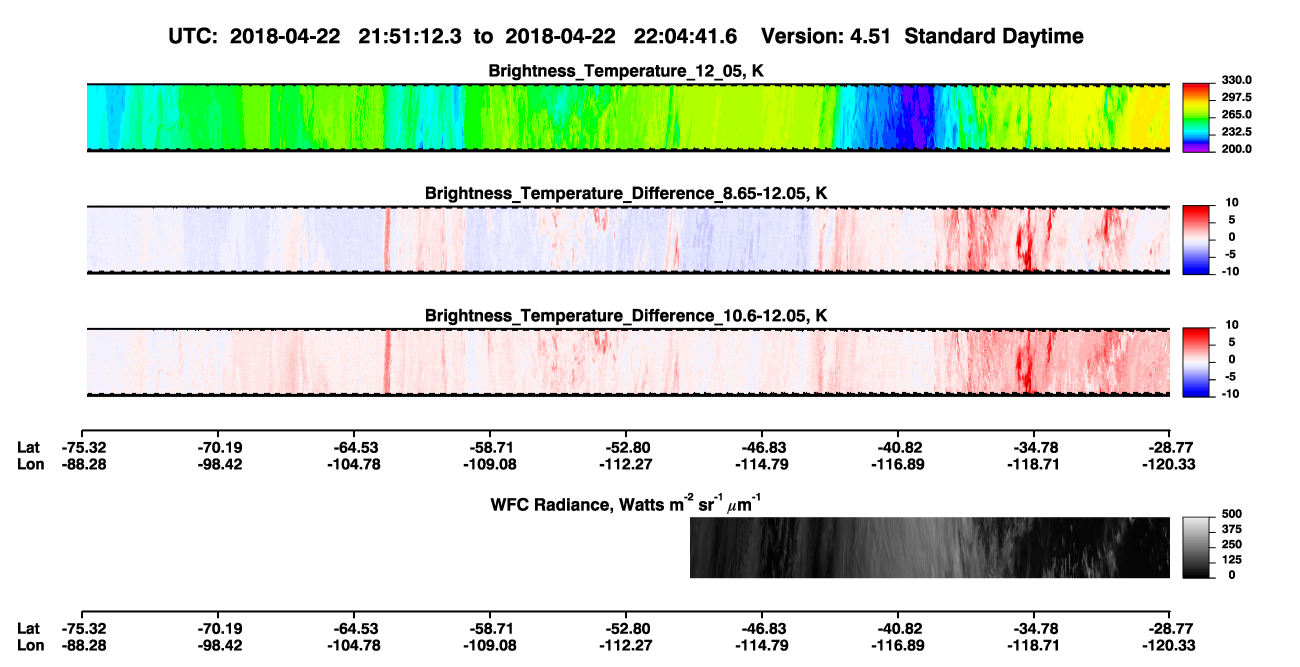Click the 8.65-12.05 difference red-blue colorbar
Viewport: 1300px width, 667px height.
1196,240
